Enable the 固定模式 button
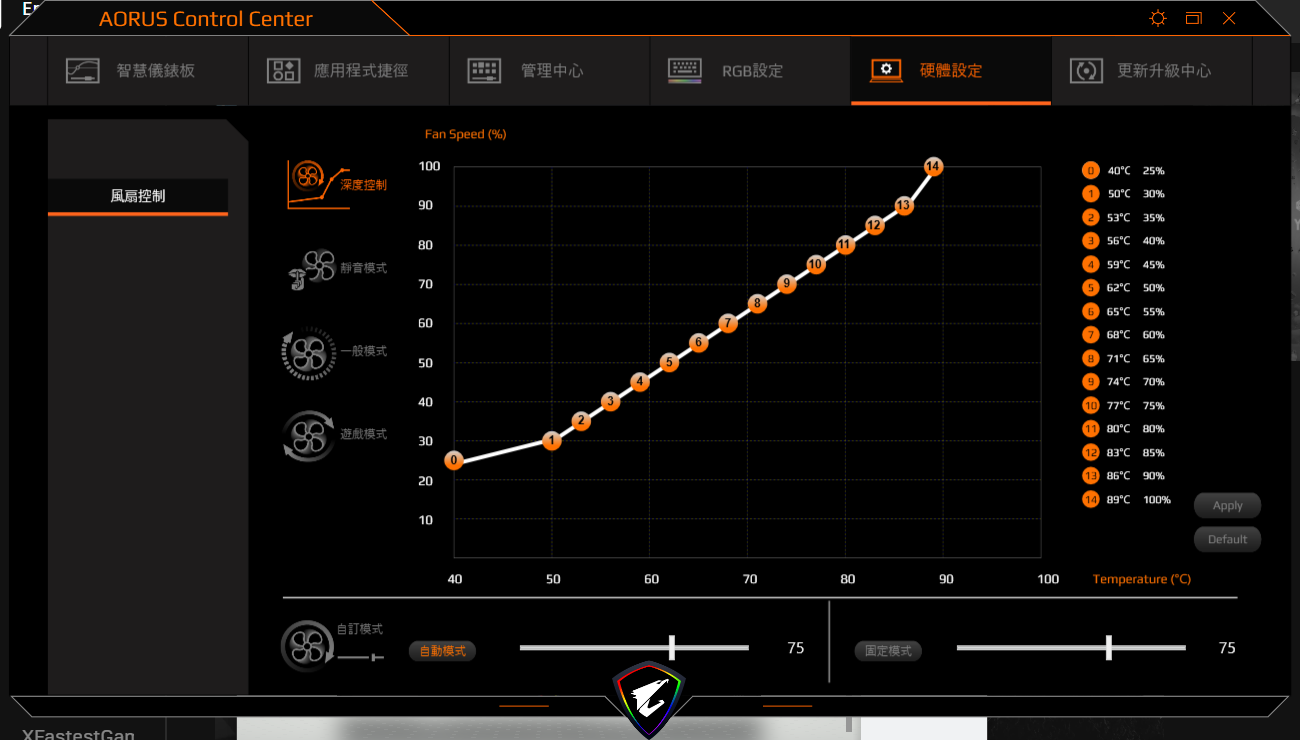This screenshot has width=1300, height=740. pyautogui.click(x=888, y=651)
